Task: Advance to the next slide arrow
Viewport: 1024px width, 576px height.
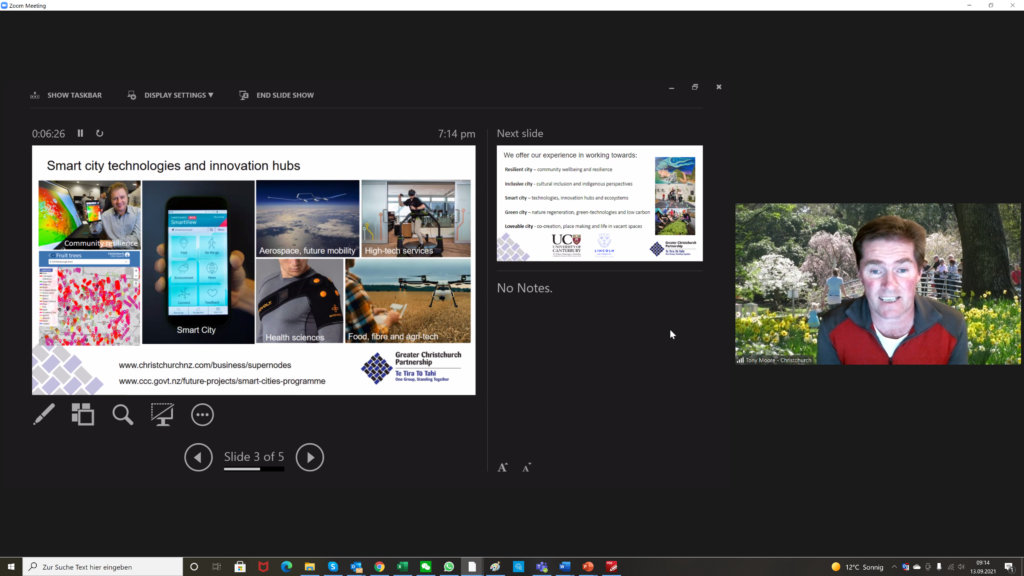Action: tap(310, 457)
